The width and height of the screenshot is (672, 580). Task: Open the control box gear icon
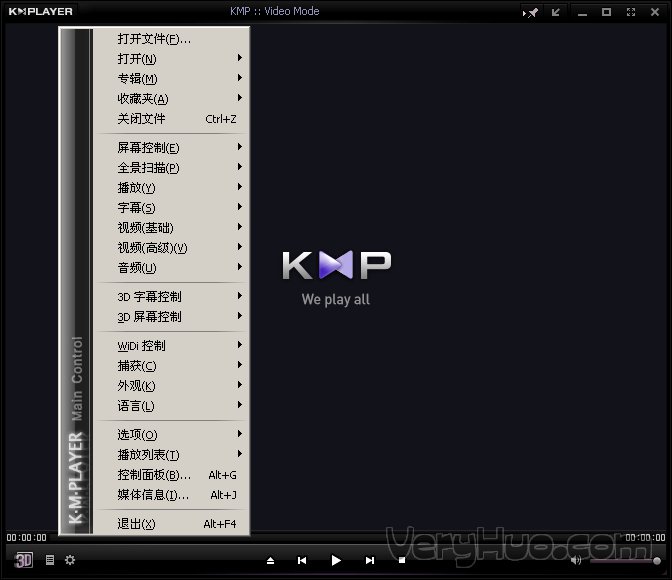point(70,560)
